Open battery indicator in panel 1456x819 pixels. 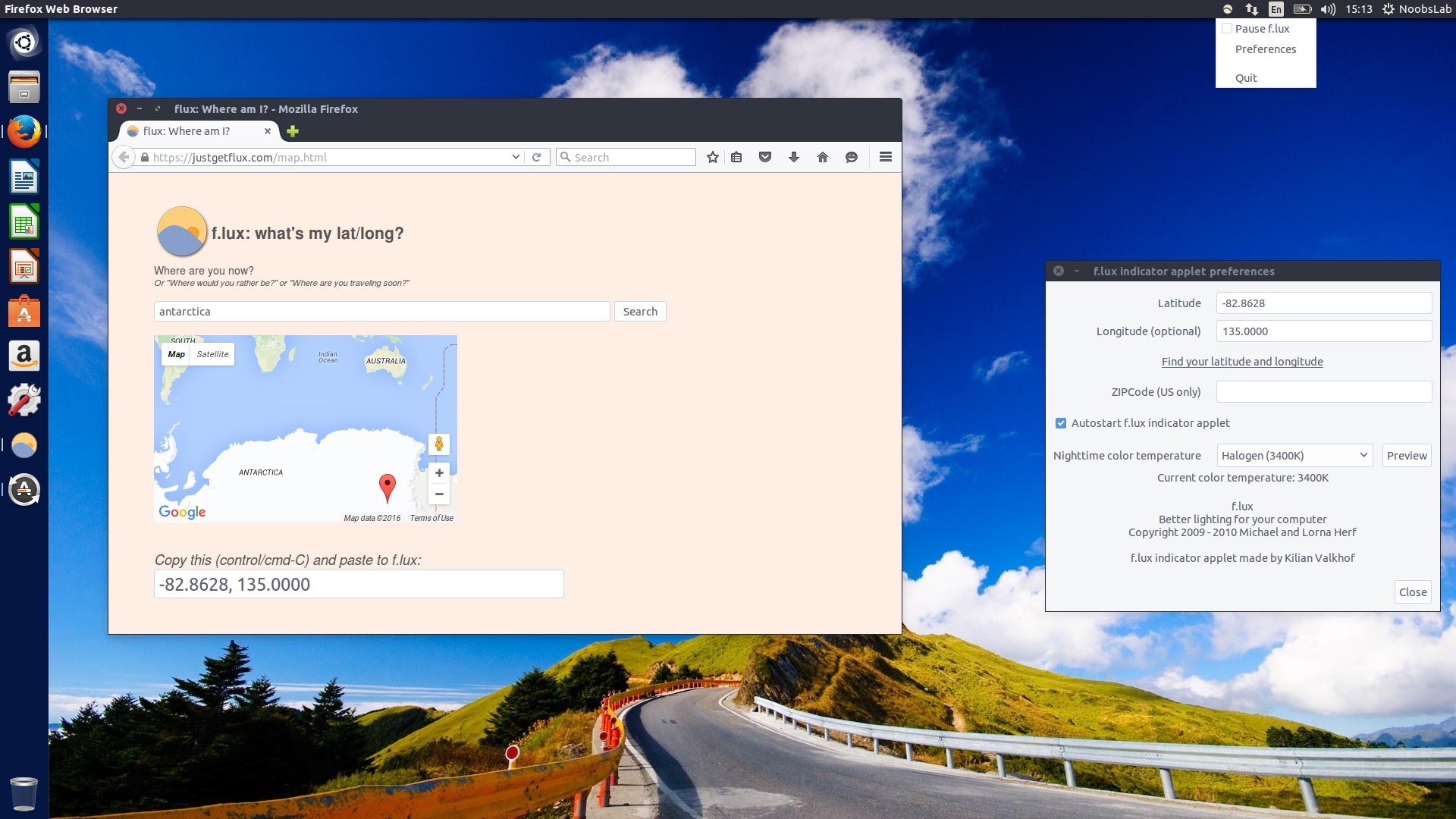coord(1302,9)
